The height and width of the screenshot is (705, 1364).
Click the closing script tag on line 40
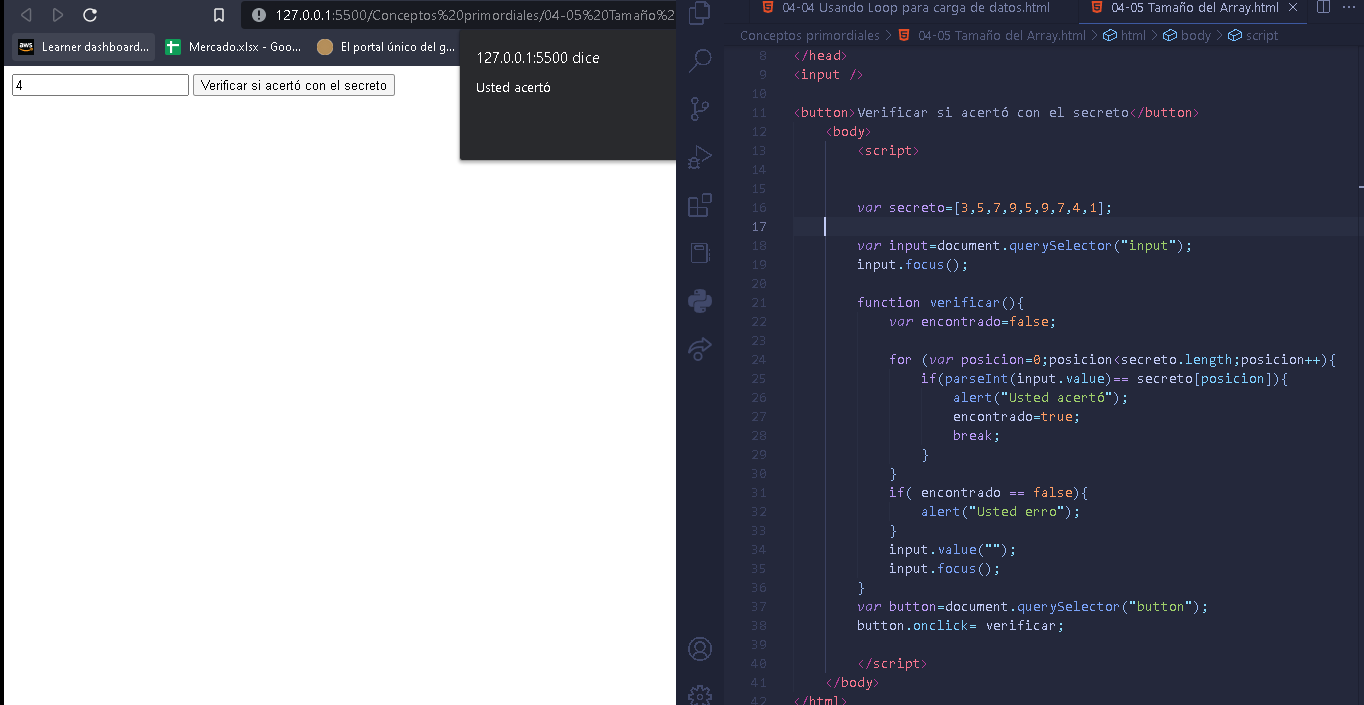tap(893, 664)
